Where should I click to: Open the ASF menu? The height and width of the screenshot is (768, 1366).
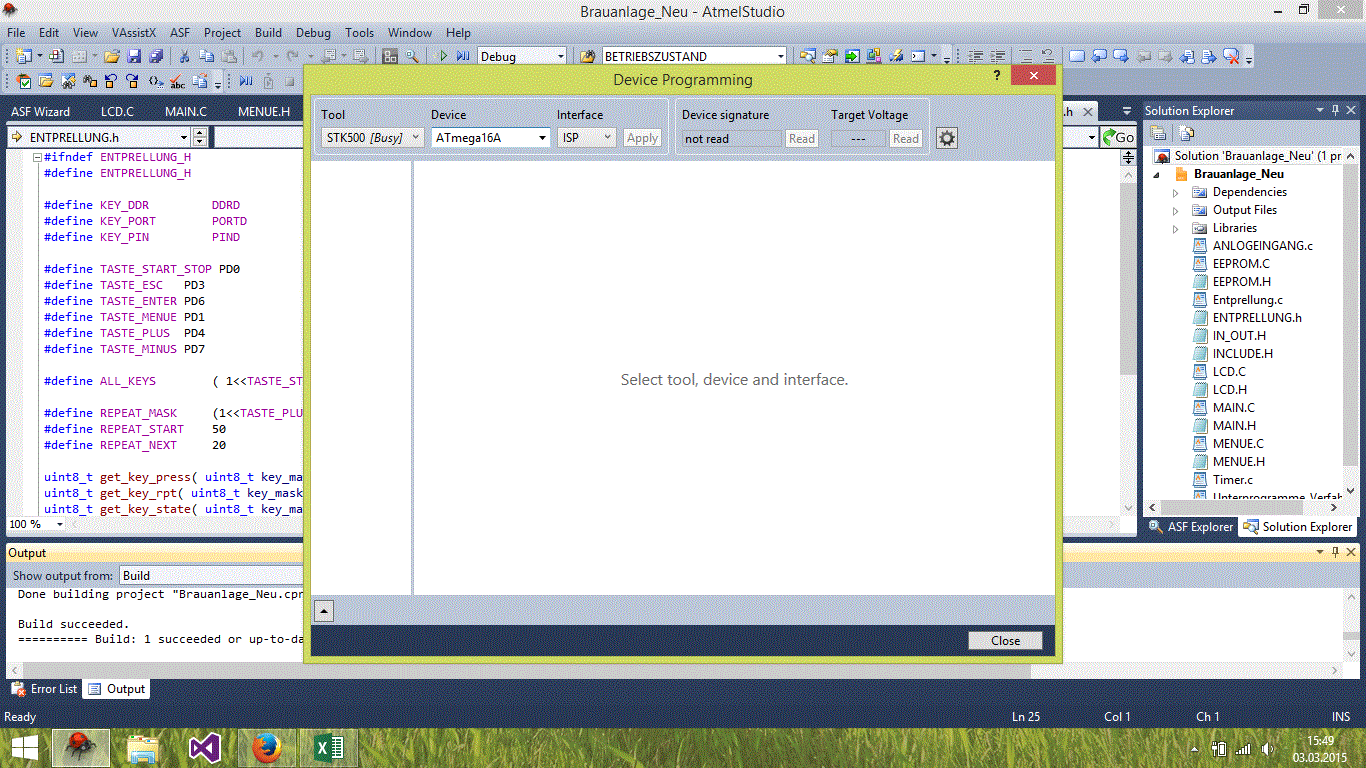click(180, 32)
